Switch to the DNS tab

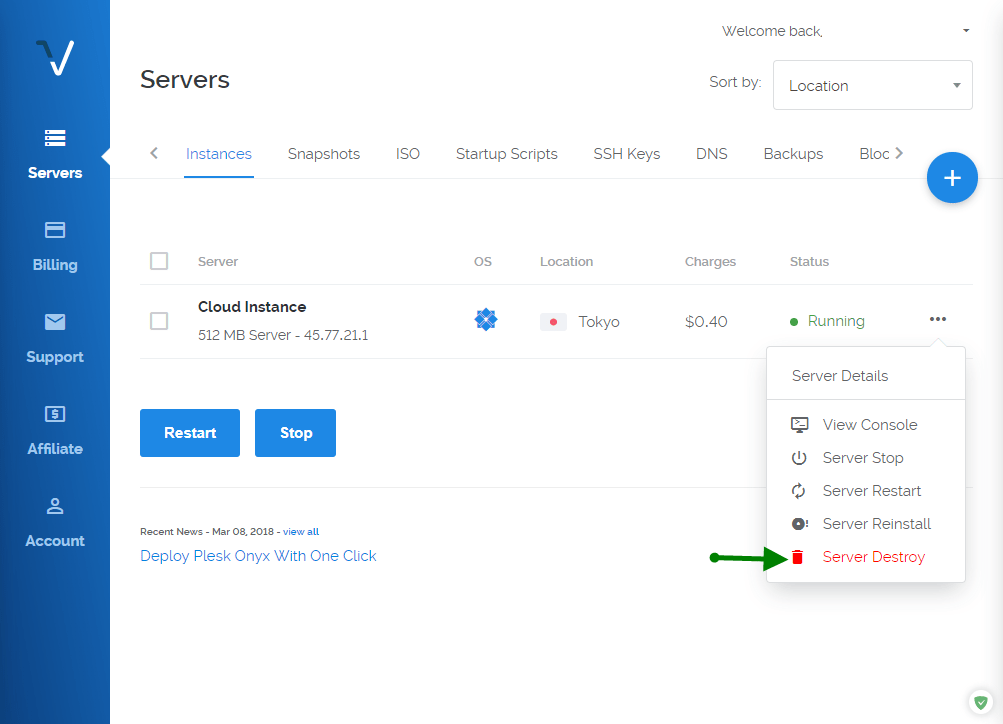click(x=712, y=154)
